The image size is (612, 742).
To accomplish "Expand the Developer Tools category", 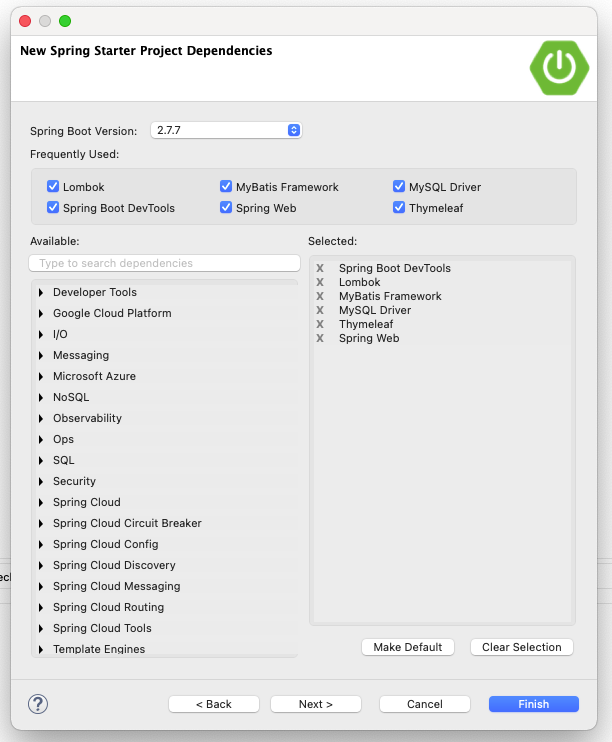I will (41, 292).
